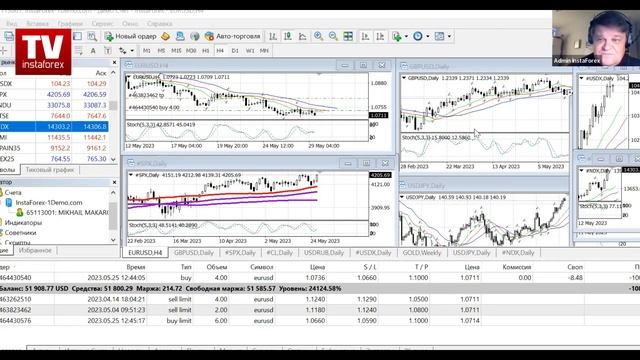Switch chart to candlestick type
This screenshot has width=640, height=360.
tap(288, 36)
